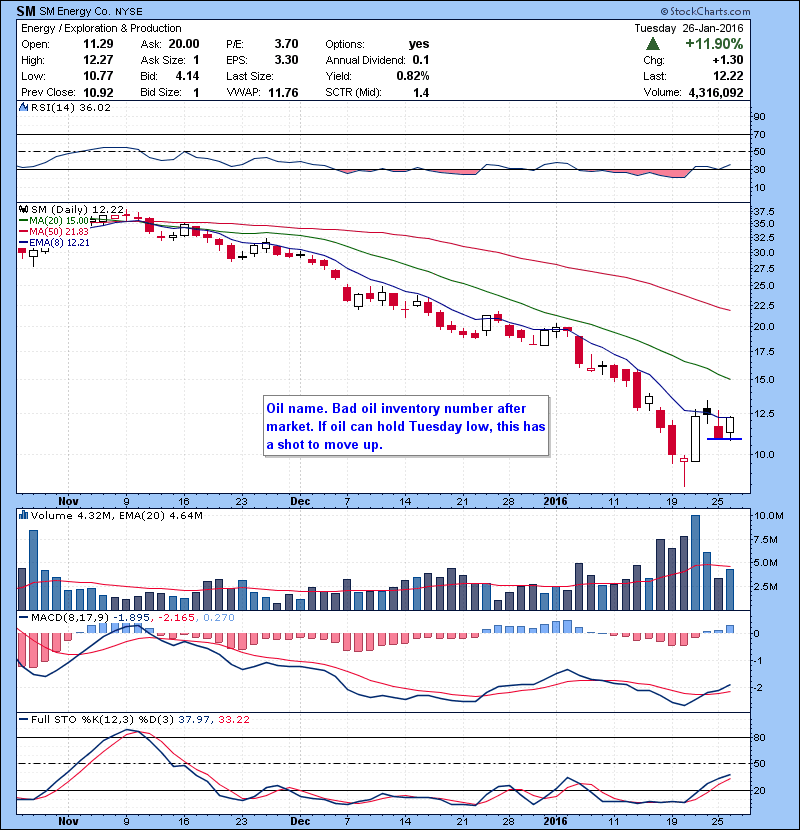
Task: Click the Chg value +1.30
Action: pyautogui.click(x=727, y=60)
